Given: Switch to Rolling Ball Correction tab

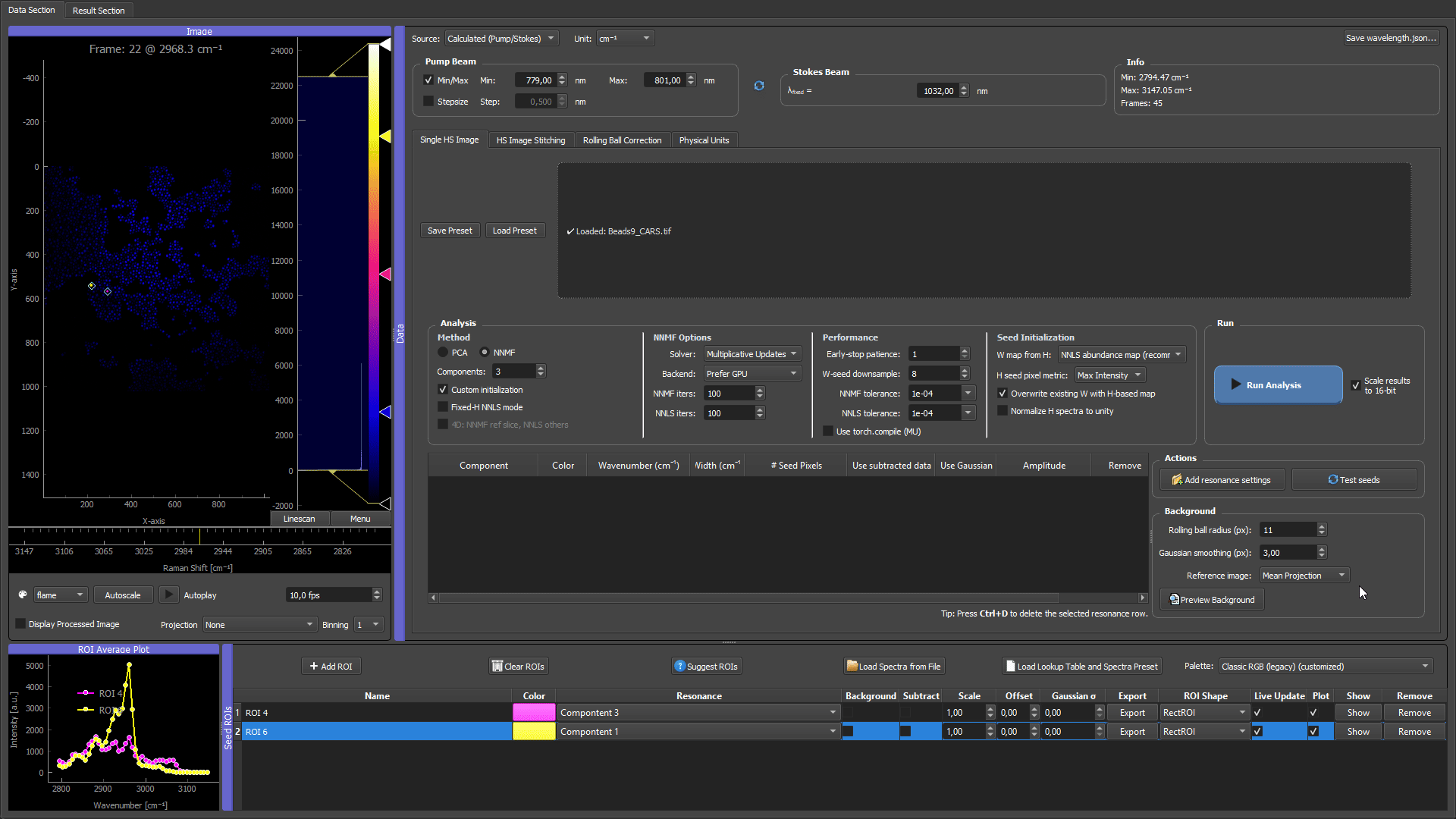Looking at the screenshot, I should [622, 140].
